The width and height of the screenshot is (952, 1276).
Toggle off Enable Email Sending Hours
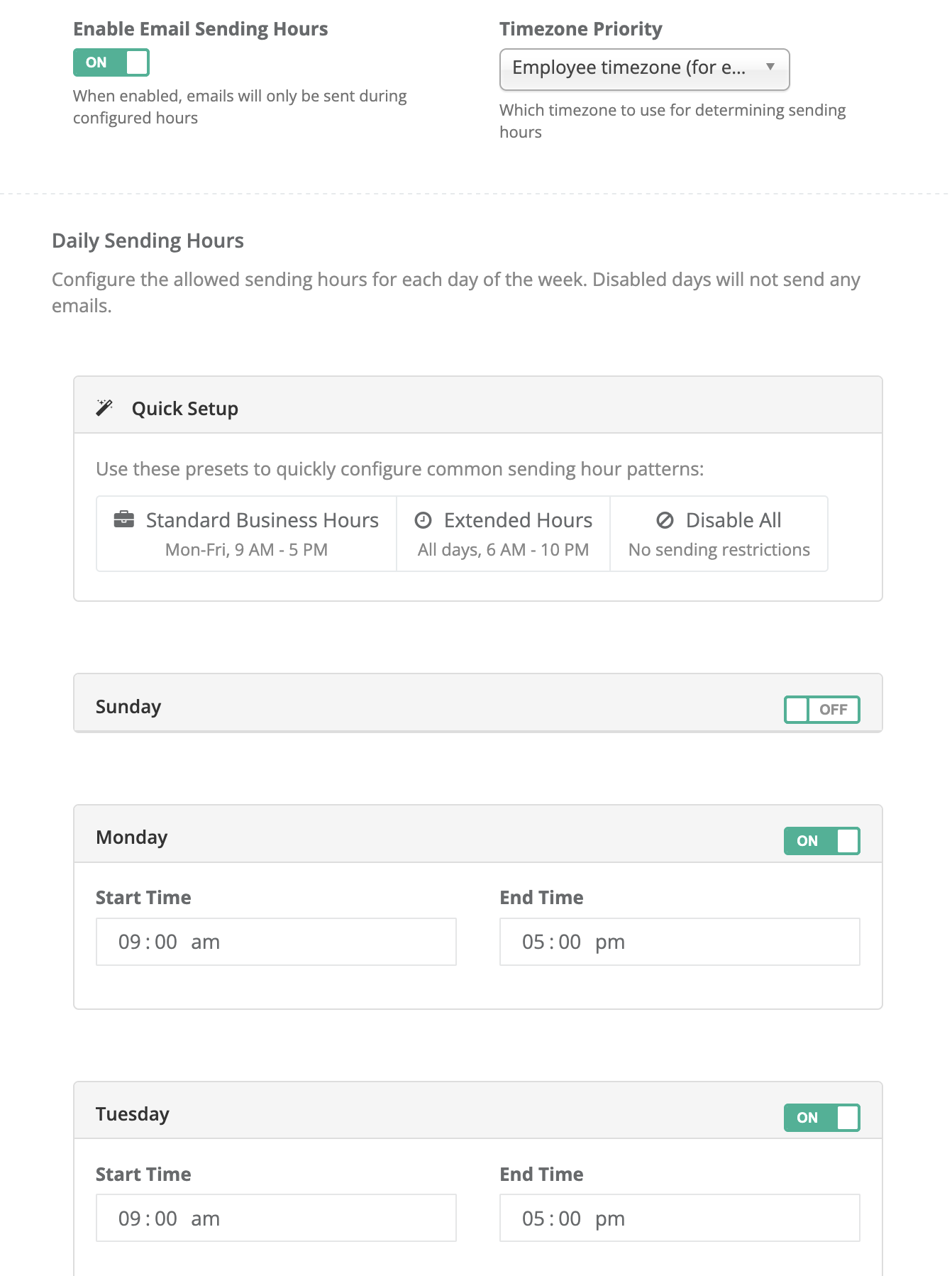coord(111,62)
